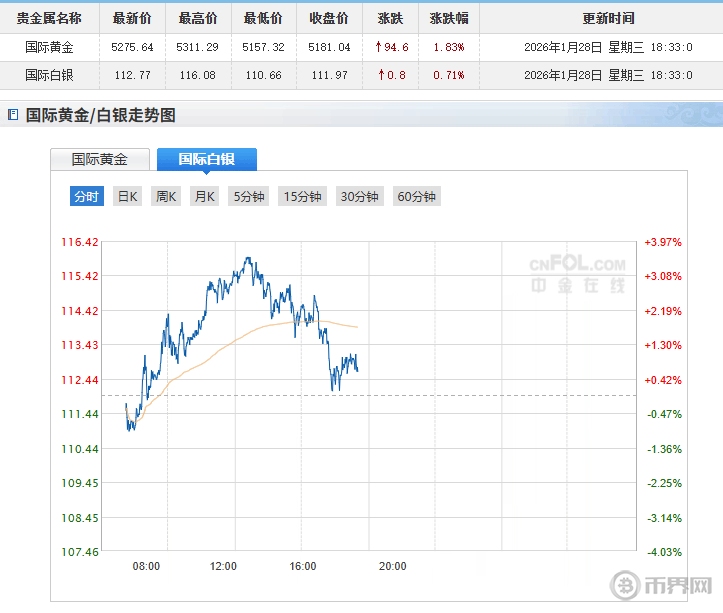
Task: Choose the 5分钟 interval
Action: [x=249, y=197]
